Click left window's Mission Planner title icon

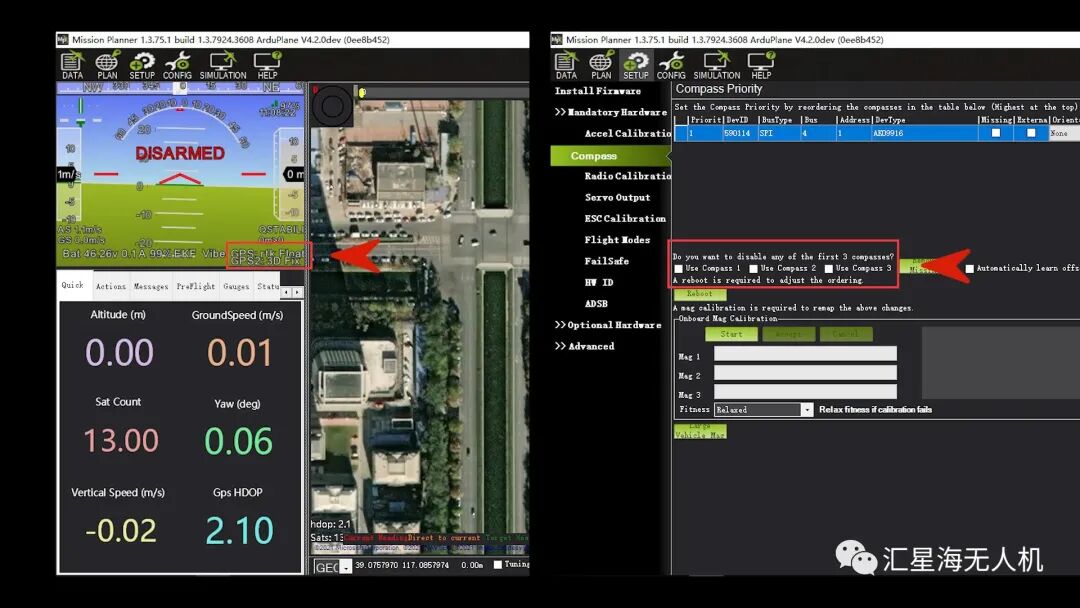click(63, 40)
